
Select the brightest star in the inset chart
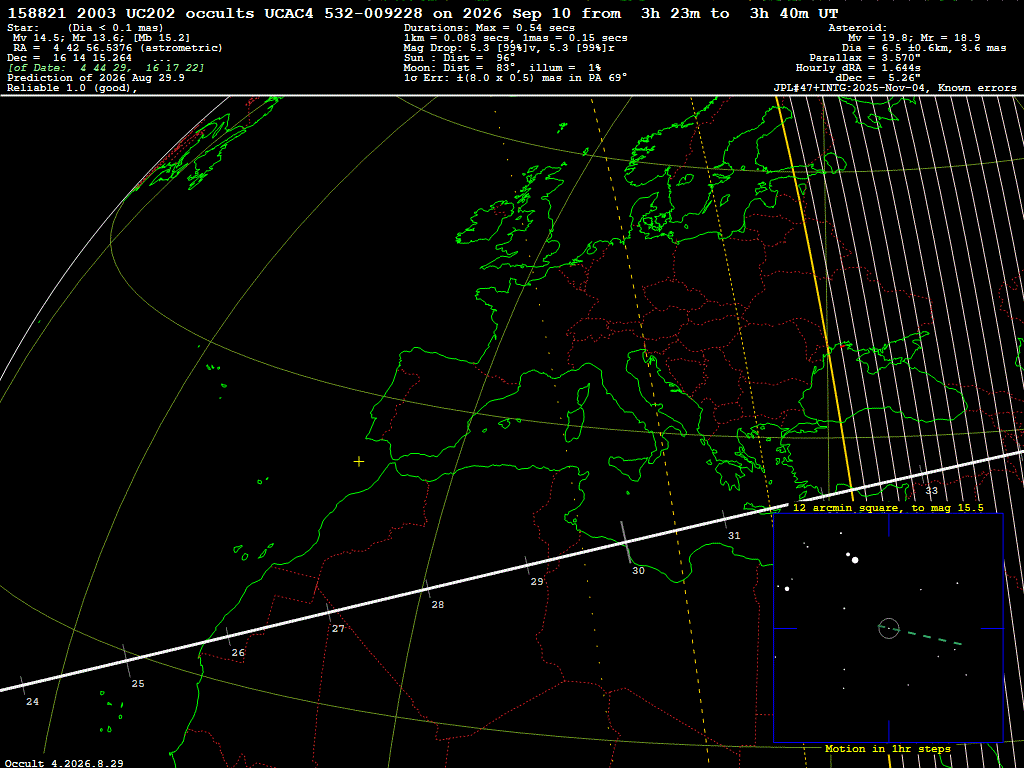855,560
